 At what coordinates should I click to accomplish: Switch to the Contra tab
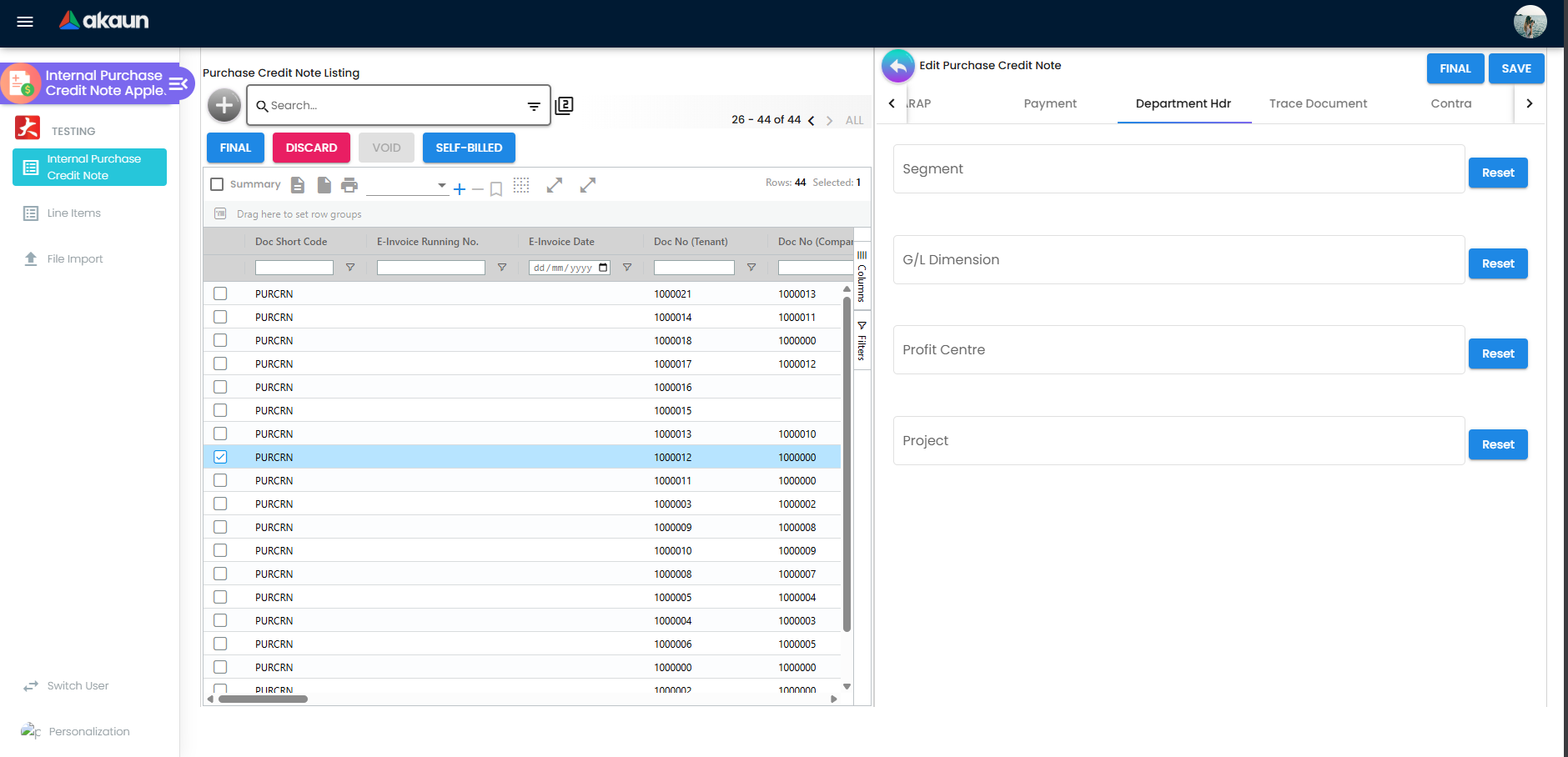click(1450, 103)
